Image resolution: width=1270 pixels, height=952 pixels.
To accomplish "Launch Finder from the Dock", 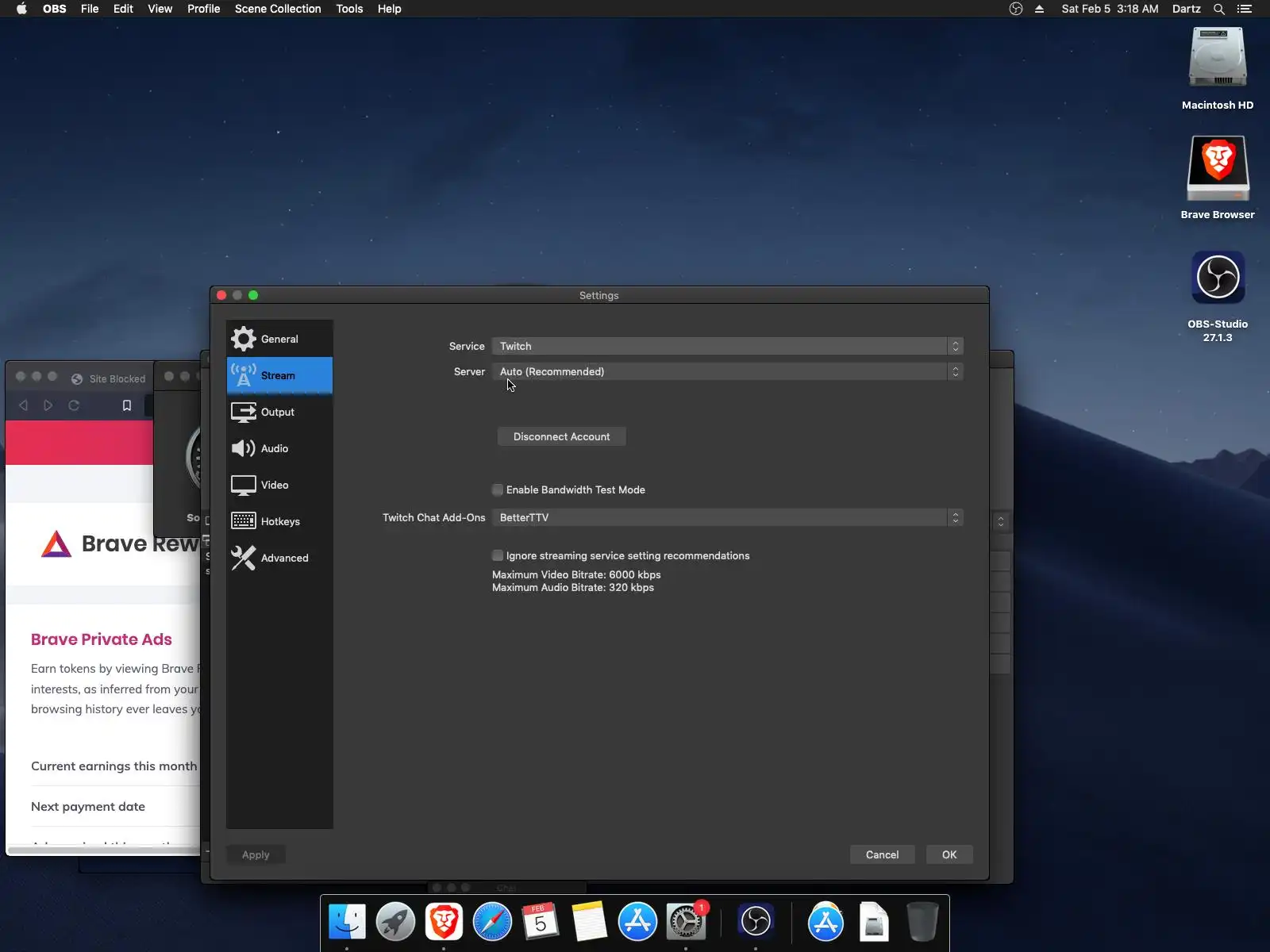I will coord(347,922).
